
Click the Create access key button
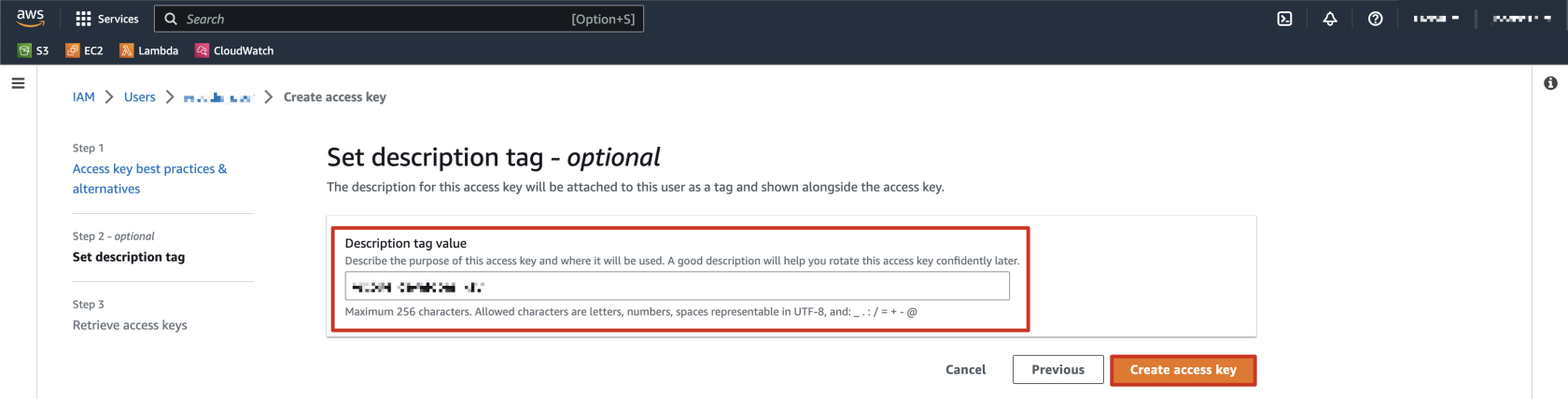click(x=1183, y=370)
